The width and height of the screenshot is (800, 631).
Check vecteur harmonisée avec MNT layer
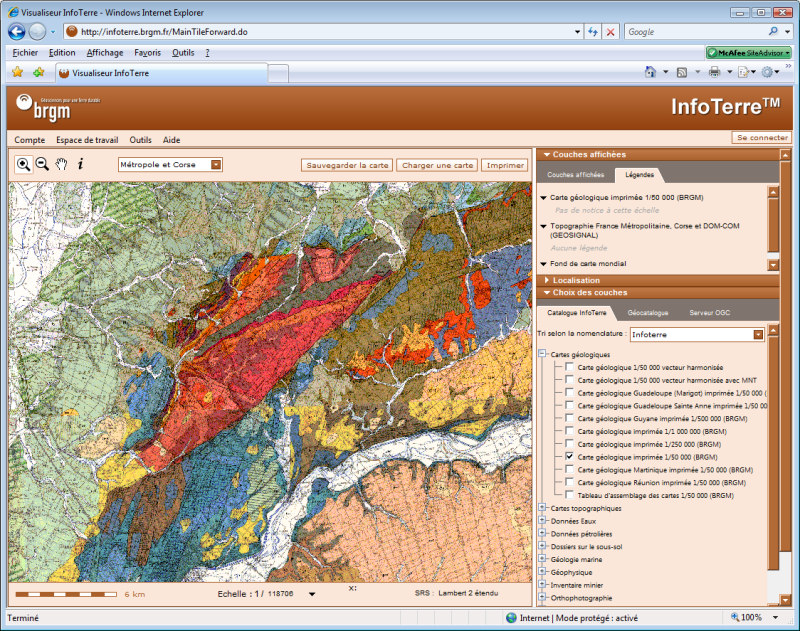click(x=569, y=380)
